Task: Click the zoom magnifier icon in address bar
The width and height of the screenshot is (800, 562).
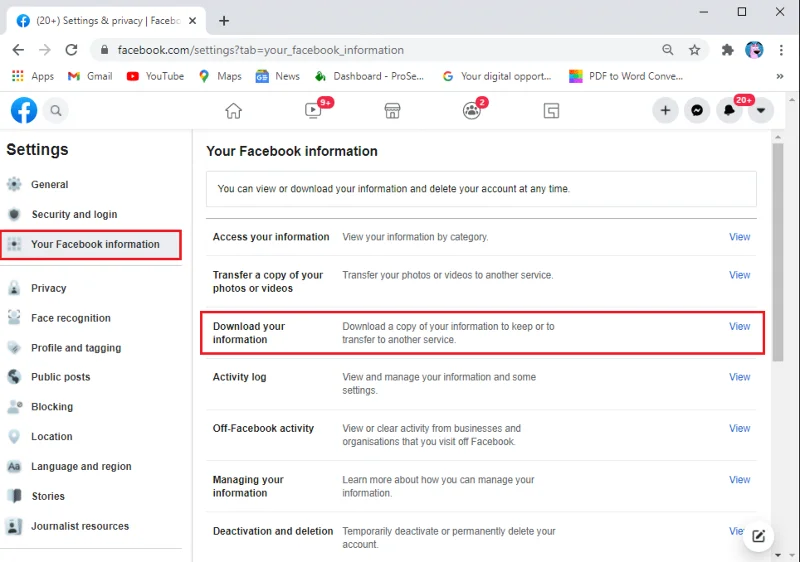Action: click(668, 49)
